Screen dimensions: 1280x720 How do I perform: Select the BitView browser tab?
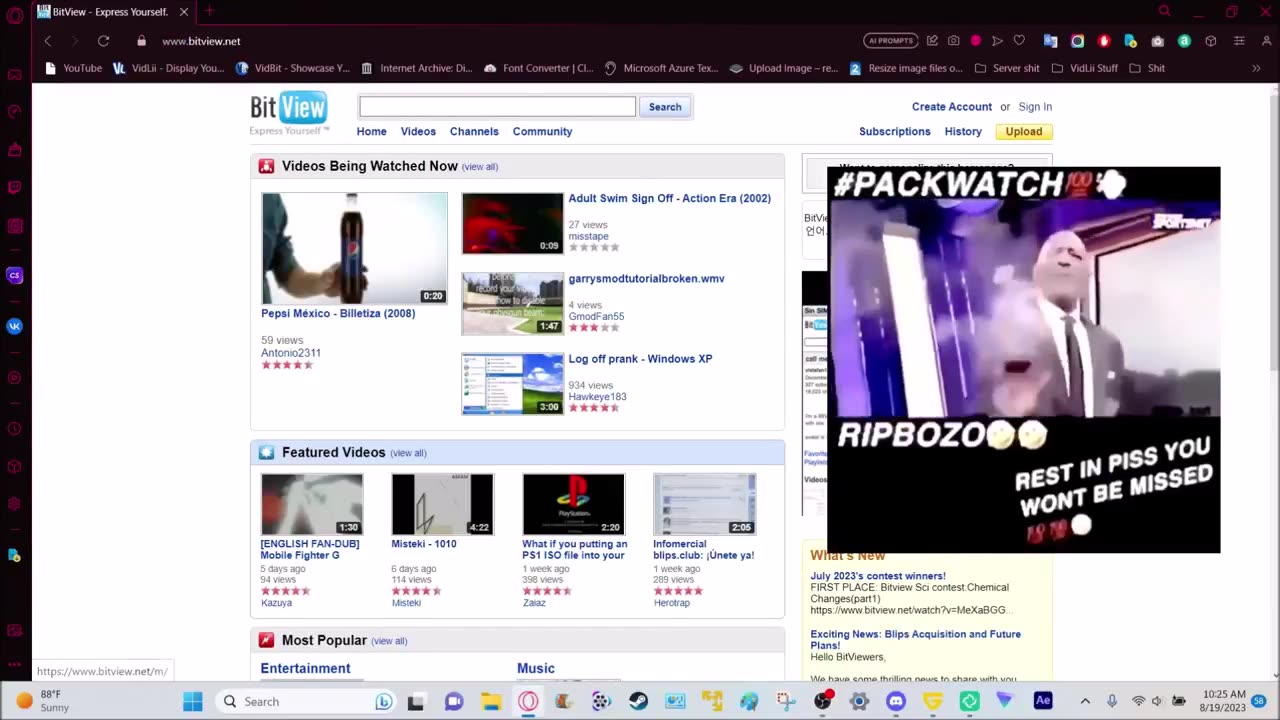point(113,12)
